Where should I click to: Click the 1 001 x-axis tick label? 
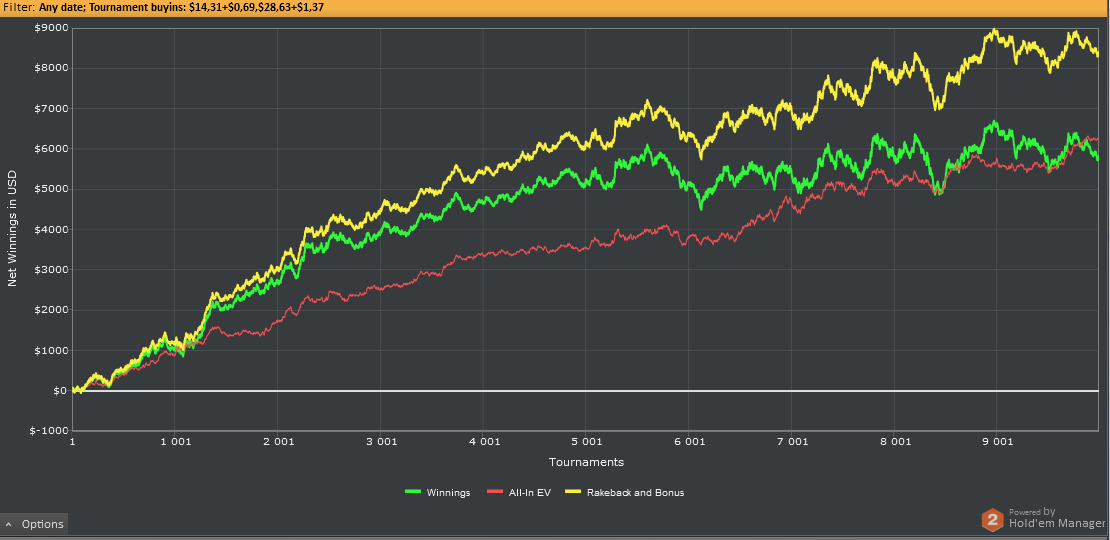coord(176,441)
